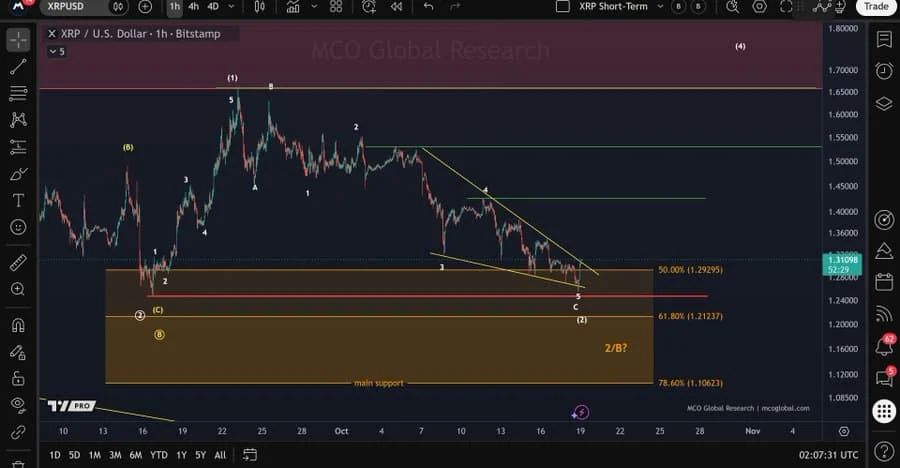Select the text annotation tool
This screenshot has width=900, height=468.
click(x=18, y=200)
